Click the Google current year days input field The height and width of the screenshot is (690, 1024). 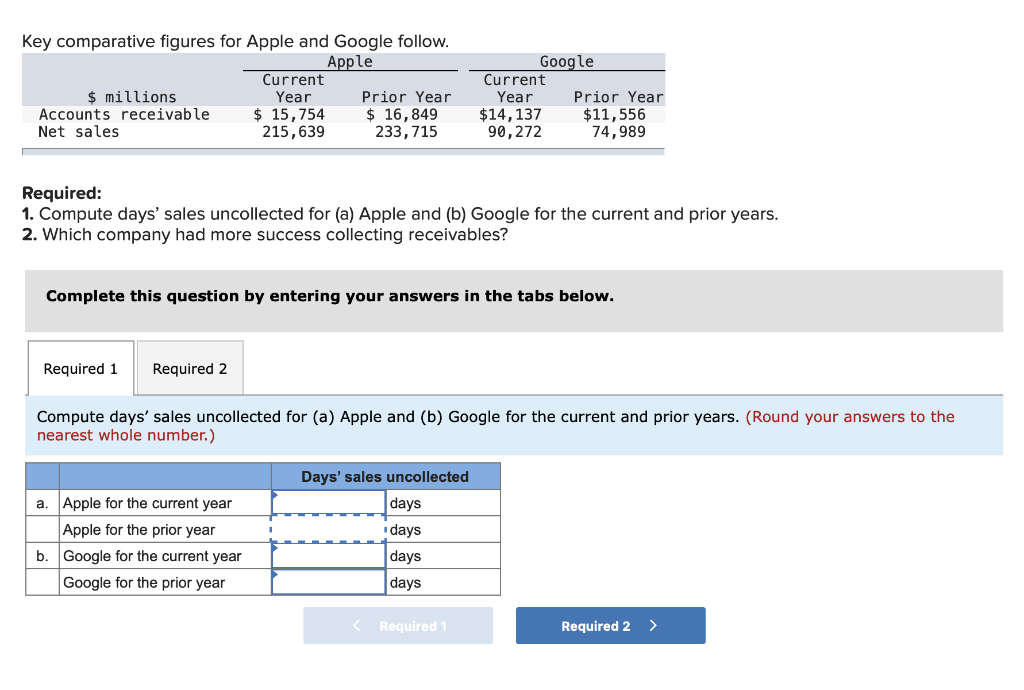click(x=328, y=555)
